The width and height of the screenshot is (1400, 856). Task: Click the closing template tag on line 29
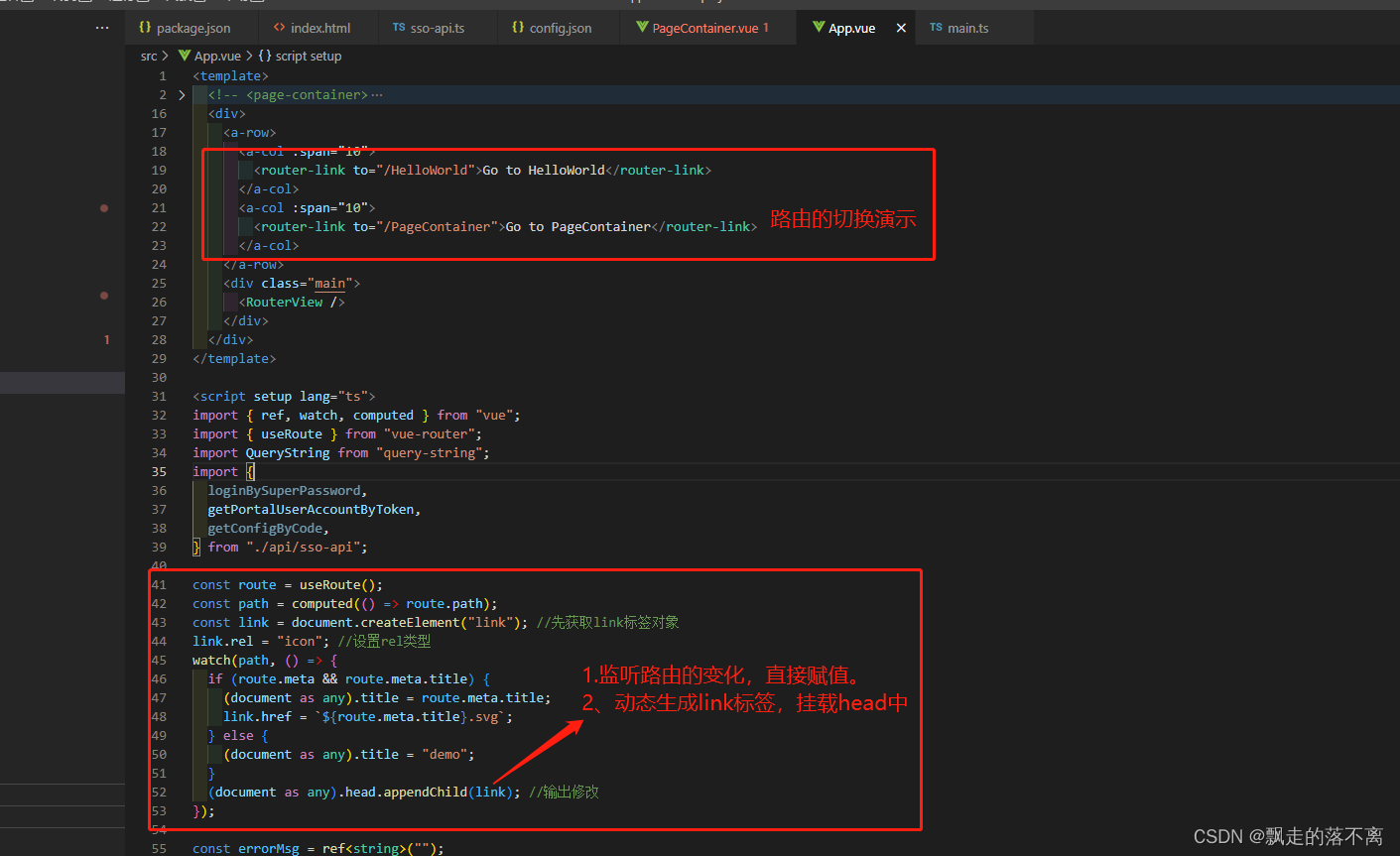[x=234, y=359]
